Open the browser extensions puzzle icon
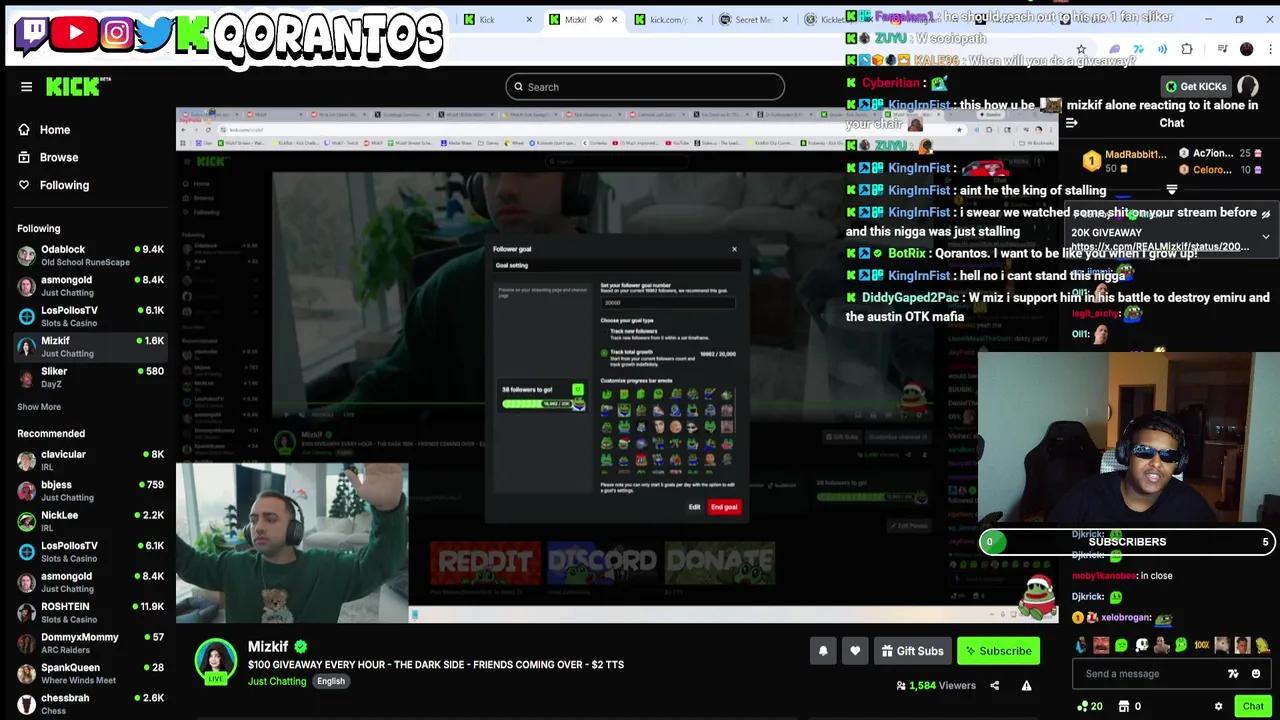The height and width of the screenshot is (720, 1280). click(1187, 49)
